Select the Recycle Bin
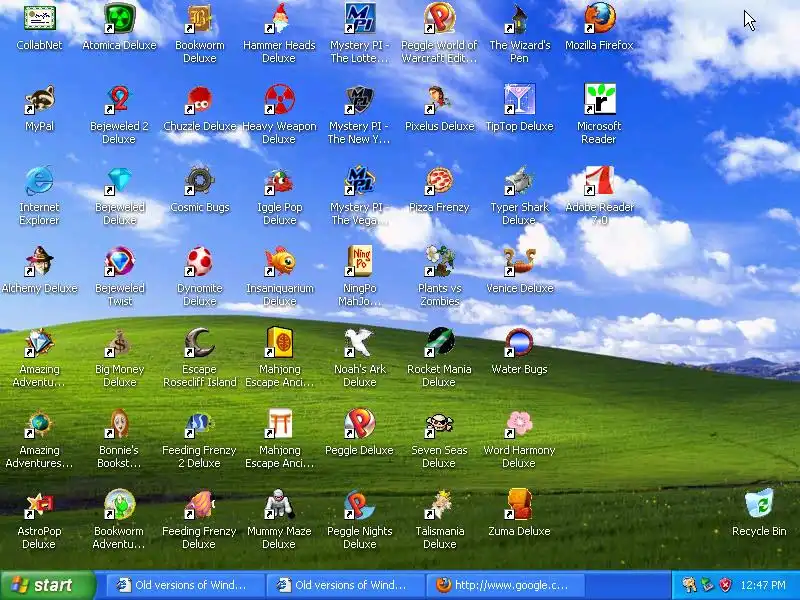The height and width of the screenshot is (600, 800). pos(759,505)
